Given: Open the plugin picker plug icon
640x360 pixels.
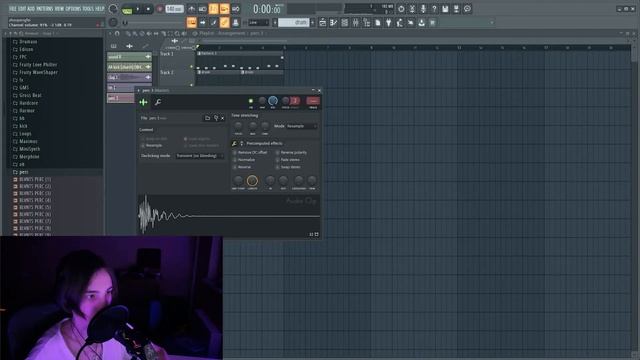Looking at the screenshot, I should (x=389, y=23).
